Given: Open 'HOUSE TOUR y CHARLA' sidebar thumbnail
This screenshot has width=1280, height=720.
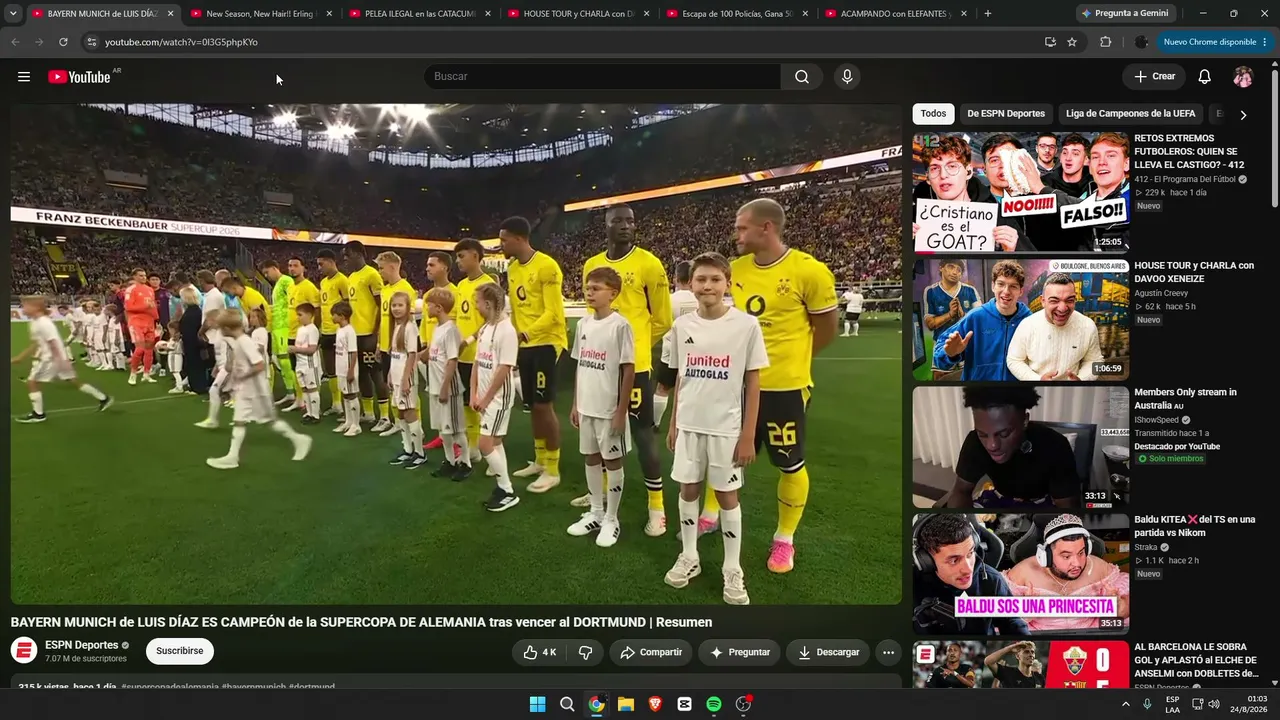Looking at the screenshot, I should (x=1020, y=319).
